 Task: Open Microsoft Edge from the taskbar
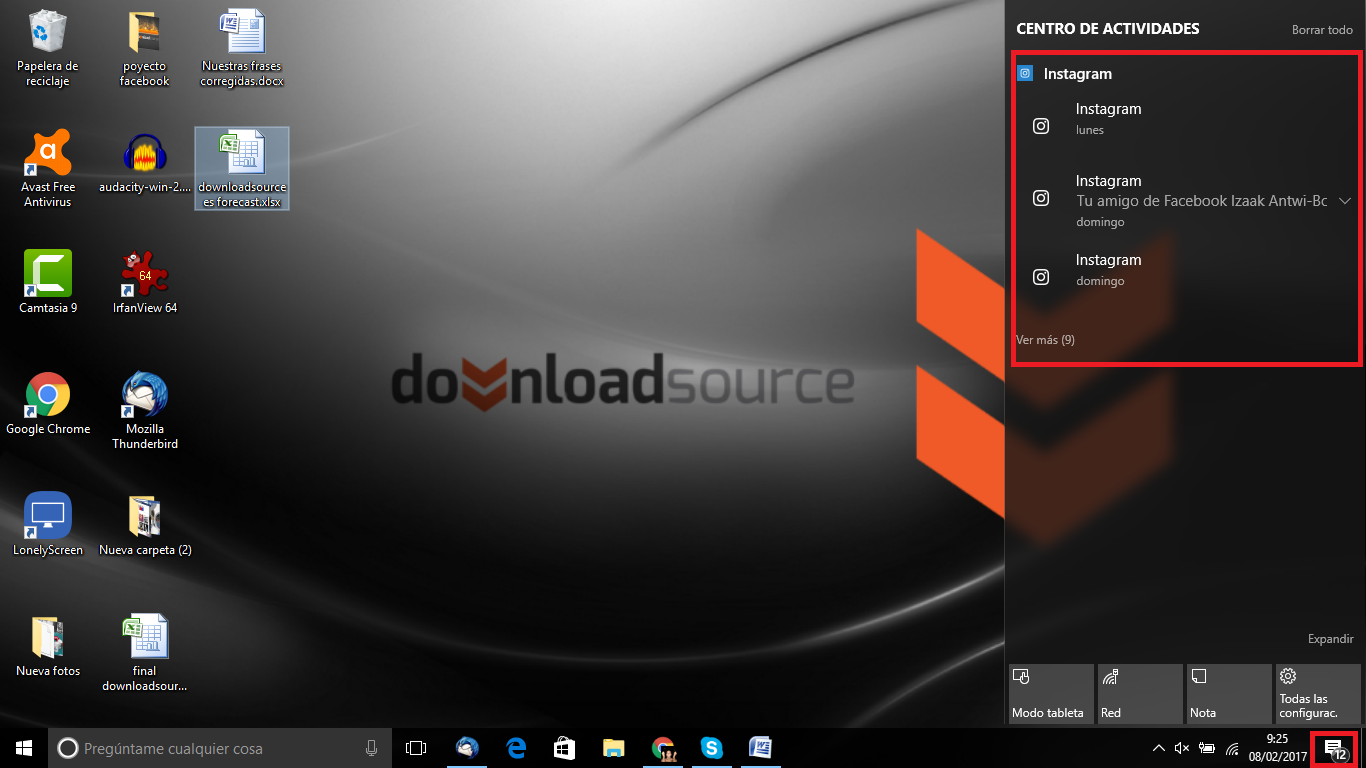coord(516,748)
